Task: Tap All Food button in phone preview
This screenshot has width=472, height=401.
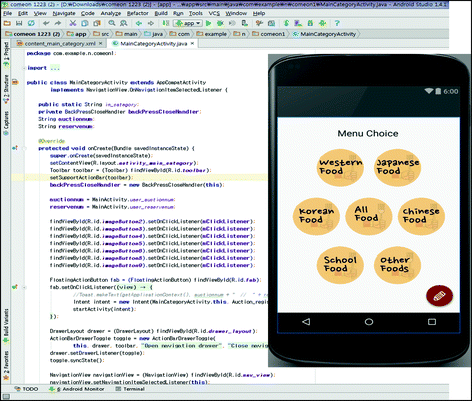Action: [368, 215]
